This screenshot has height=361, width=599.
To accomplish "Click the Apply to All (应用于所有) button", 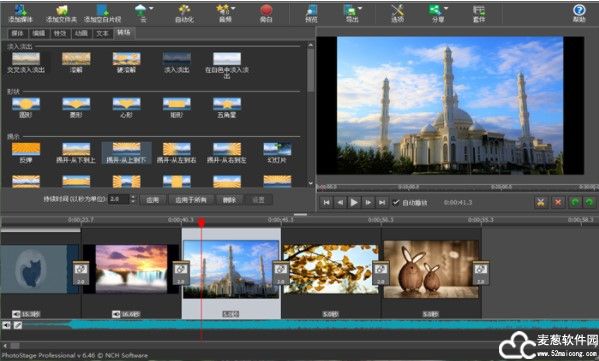I will pos(191,200).
